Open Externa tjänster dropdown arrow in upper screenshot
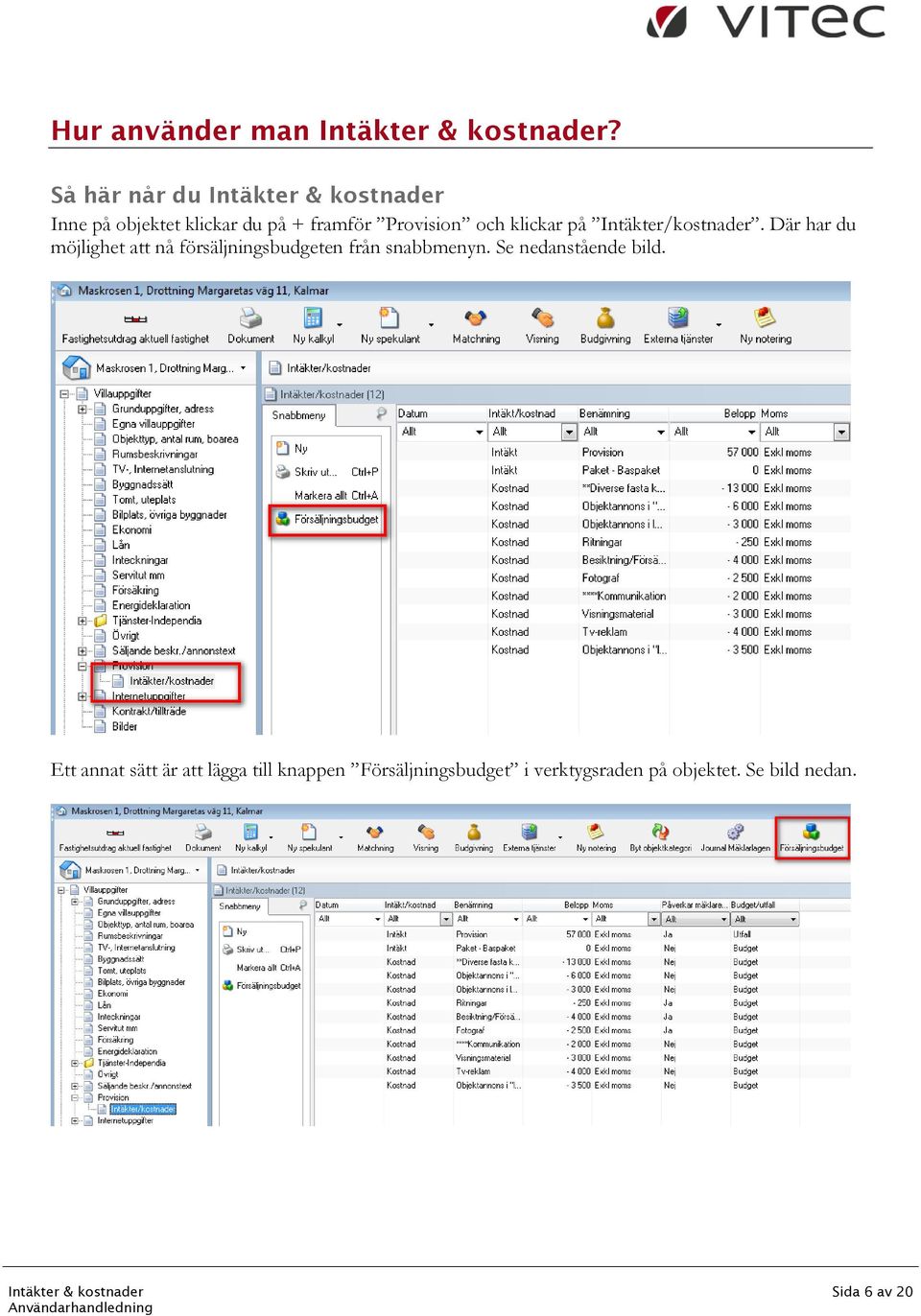Viewport: 921px width, 1316px height. 719,324
